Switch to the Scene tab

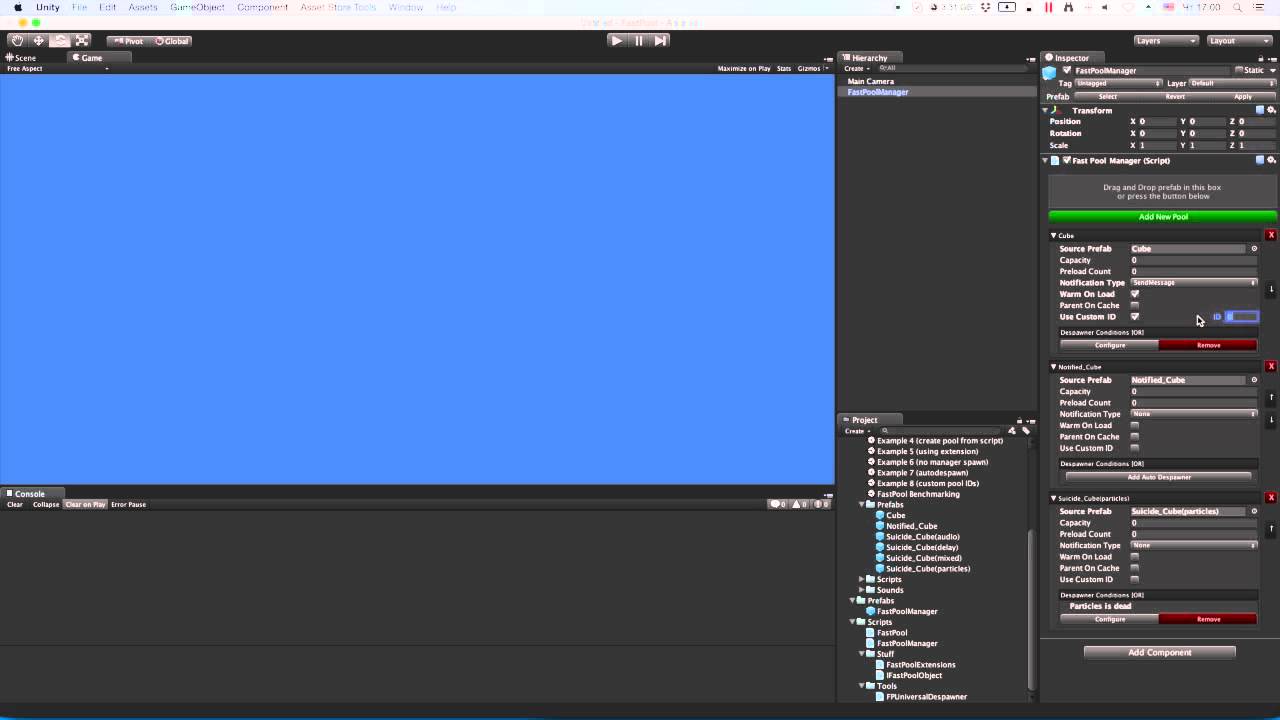[21, 58]
